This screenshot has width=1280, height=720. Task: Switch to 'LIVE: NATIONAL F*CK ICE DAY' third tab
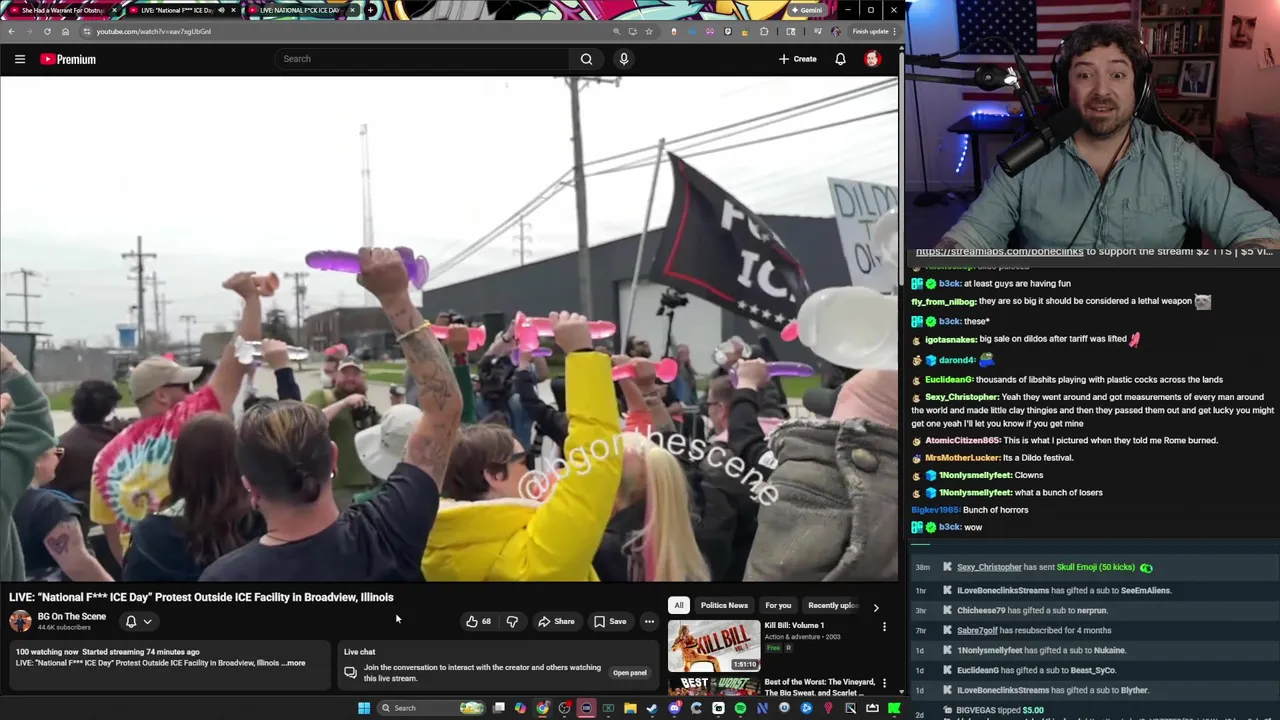[300, 10]
